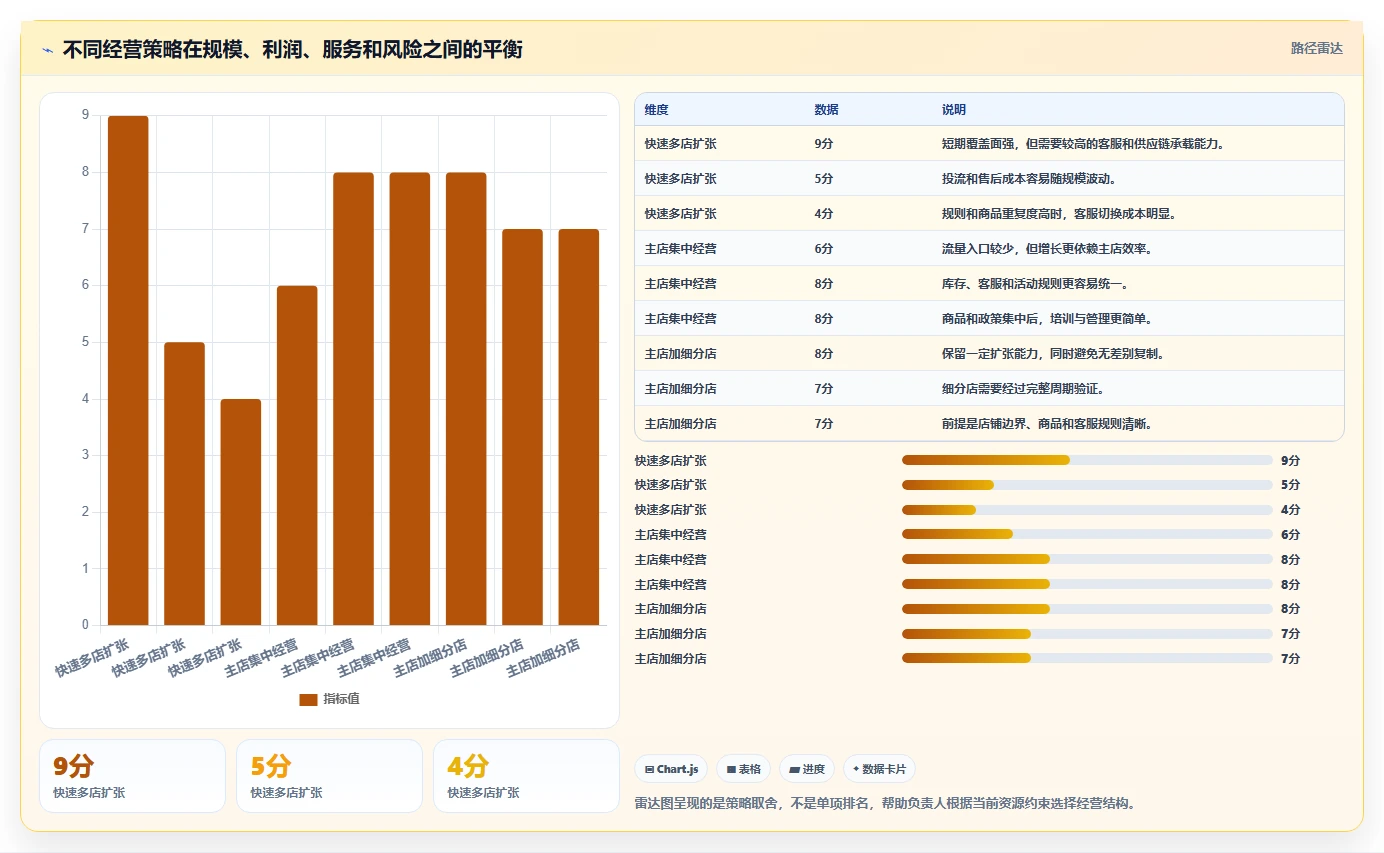Open the 9分 data card
The image size is (1384, 853).
[x=132, y=776]
